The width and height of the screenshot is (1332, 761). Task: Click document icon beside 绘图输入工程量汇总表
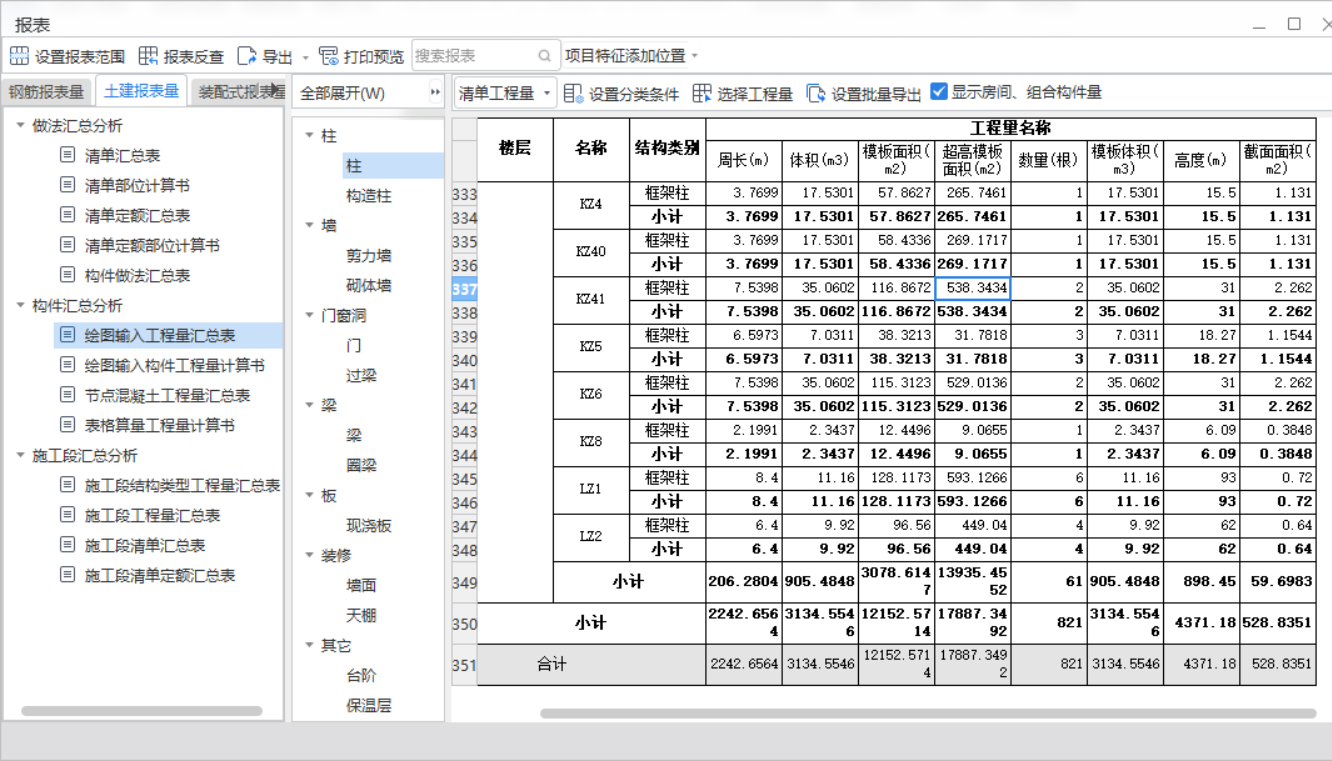click(x=67, y=335)
